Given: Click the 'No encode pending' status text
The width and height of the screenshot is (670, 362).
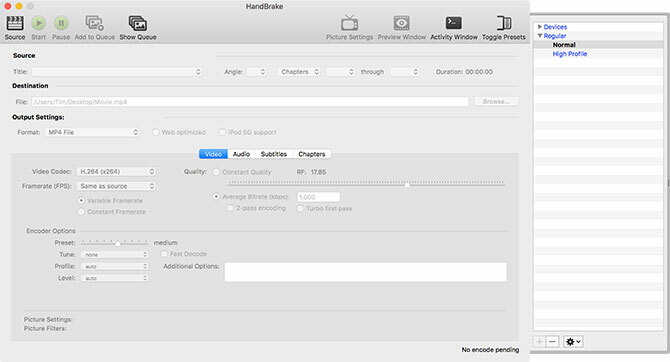Looking at the screenshot, I should tap(490, 350).
